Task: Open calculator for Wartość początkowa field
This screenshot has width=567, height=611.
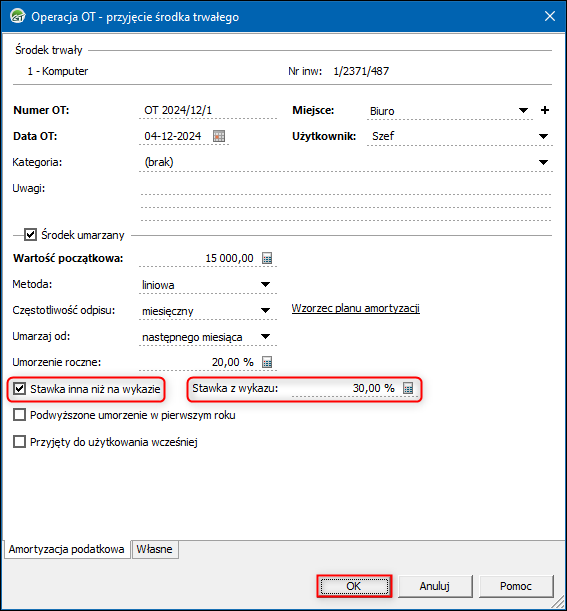Action: 267,258
